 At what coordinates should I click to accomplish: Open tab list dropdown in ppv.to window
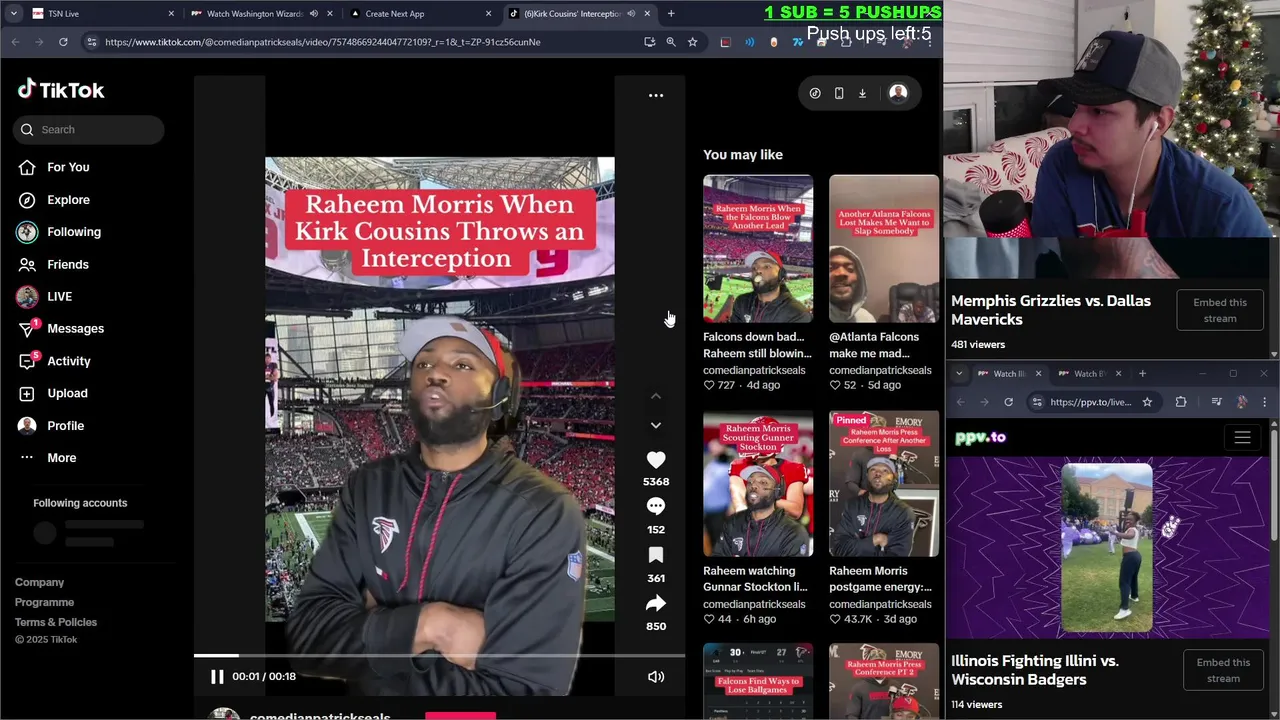click(x=959, y=374)
